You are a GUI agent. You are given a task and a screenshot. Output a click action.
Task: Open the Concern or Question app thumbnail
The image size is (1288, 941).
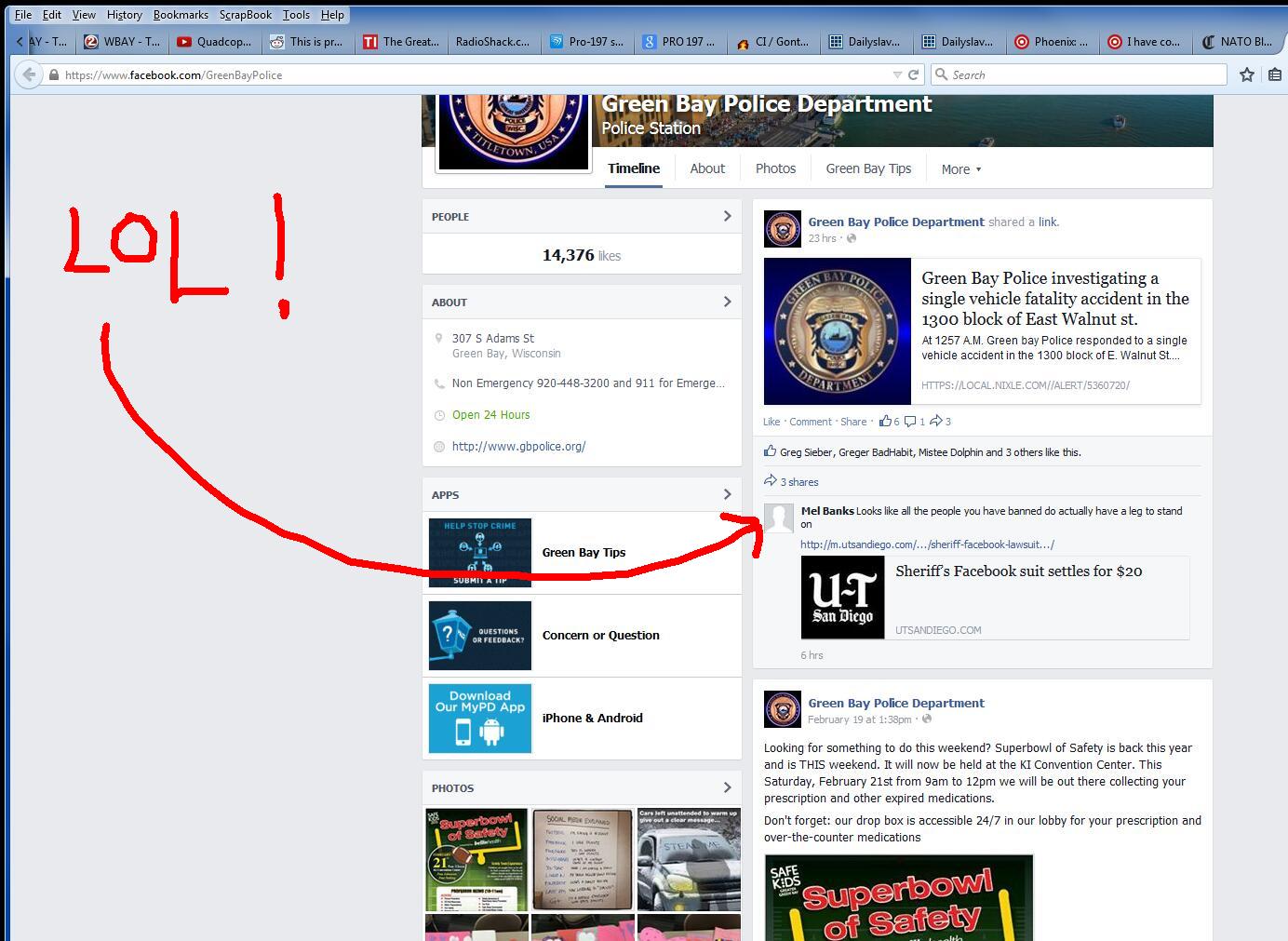(480, 636)
